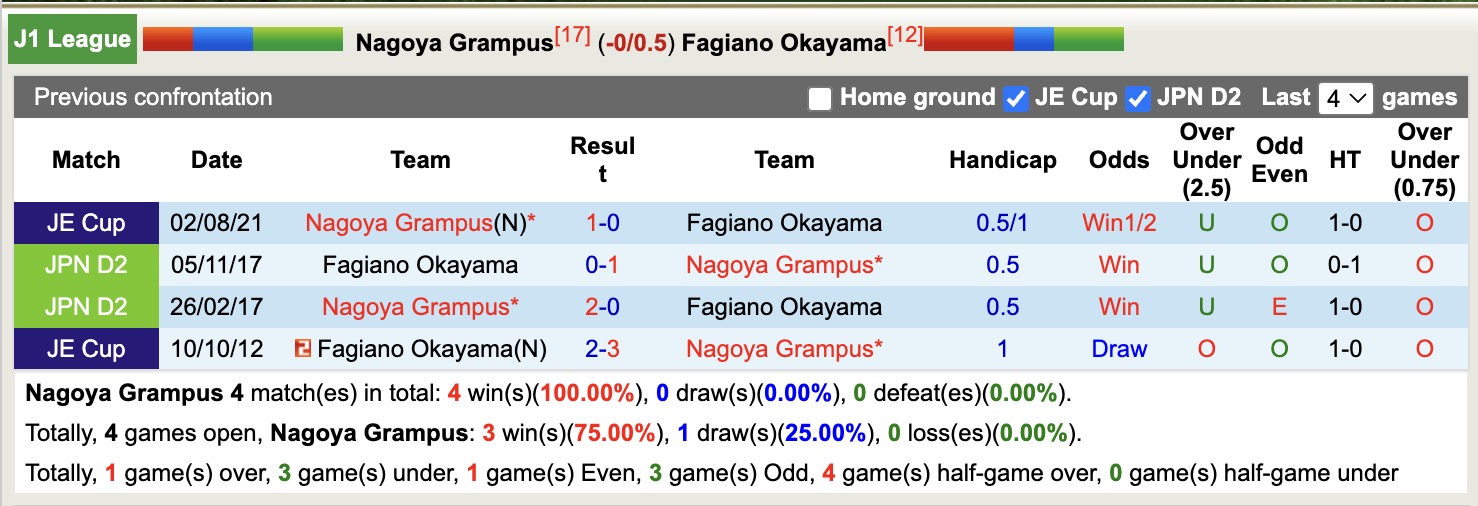Screen dimensions: 1478x506
Task: Click Nagoya Grampus away team on 10/10/12
Action: coord(779,349)
